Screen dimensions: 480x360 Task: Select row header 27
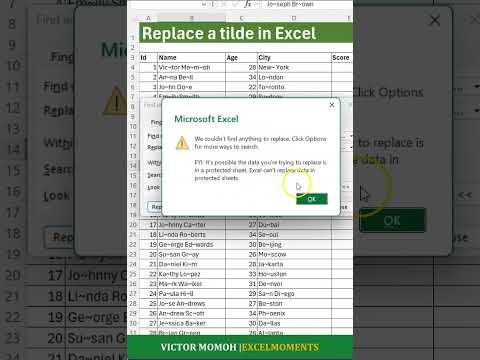click(133, 294)
